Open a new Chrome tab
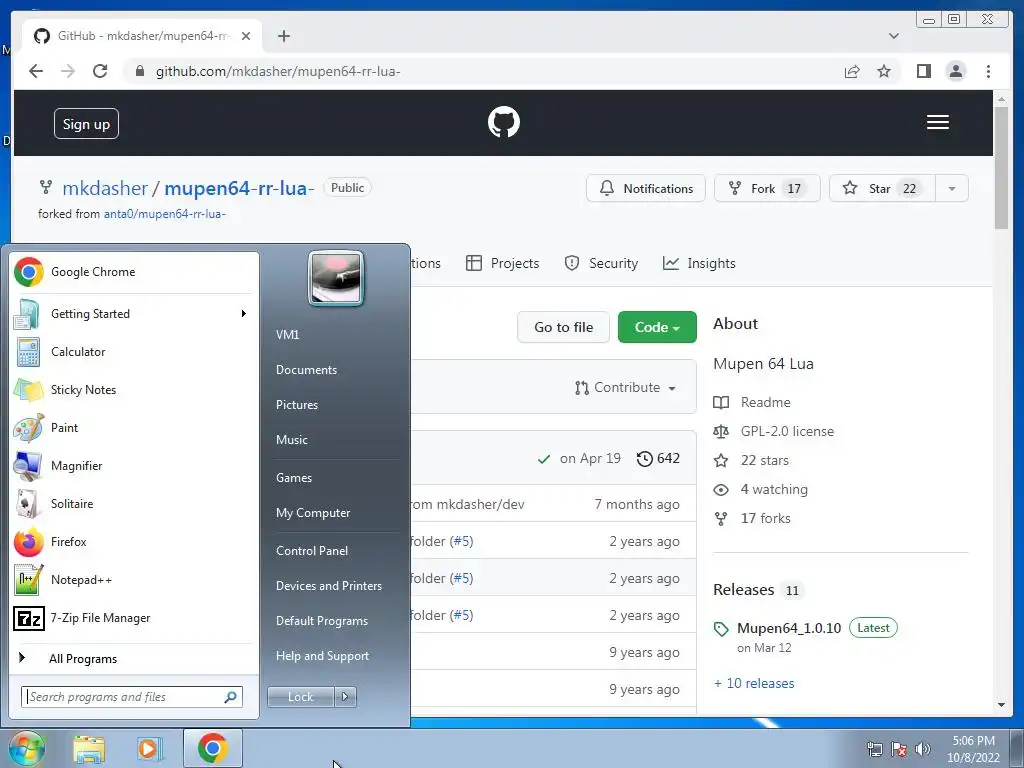Image resolution: width=1024 pixels, height=768 pixels. 283,36
